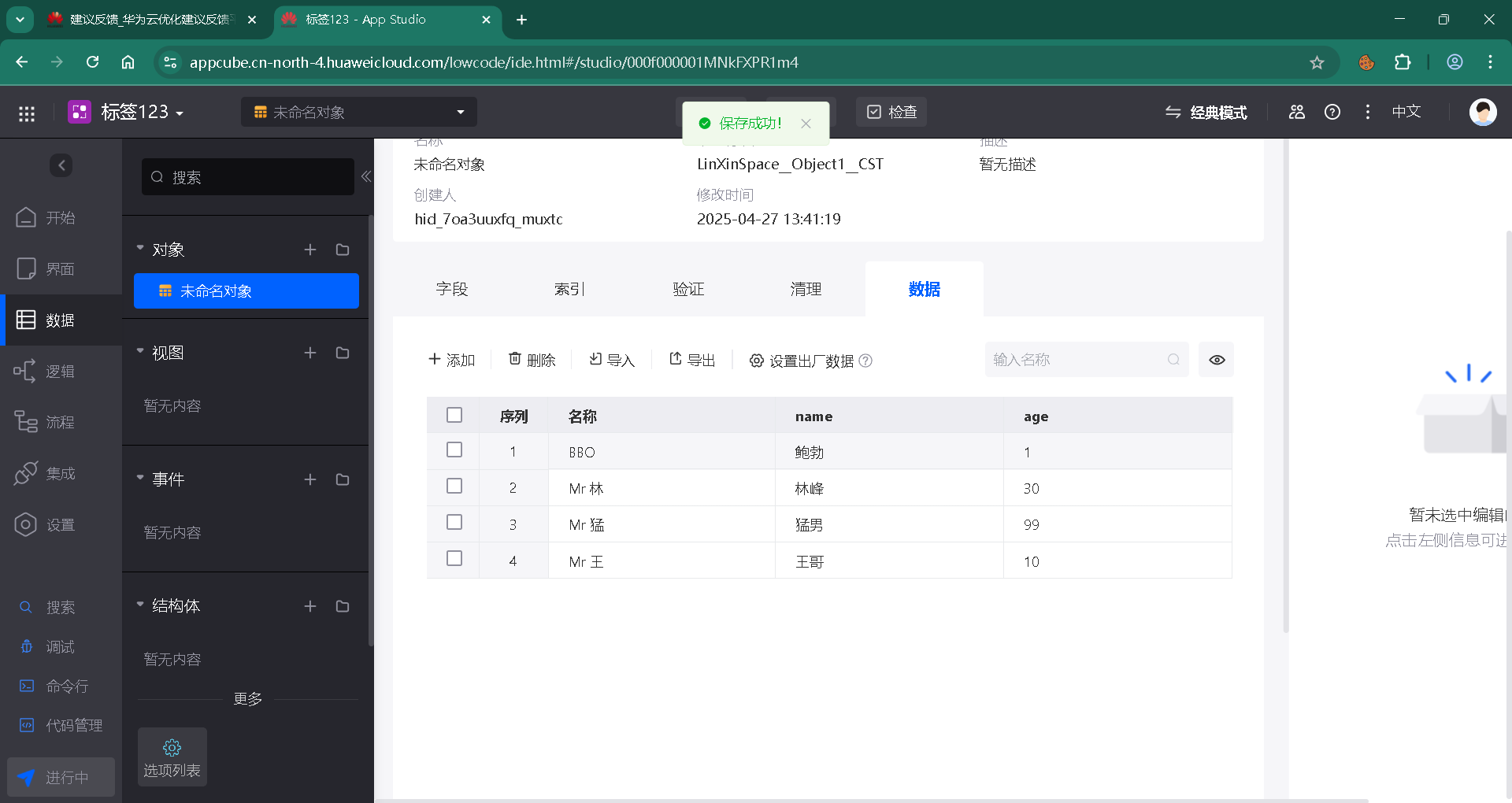Select the 数据 data section
This screenshot has width=1512, height=803.
[61, 320]
